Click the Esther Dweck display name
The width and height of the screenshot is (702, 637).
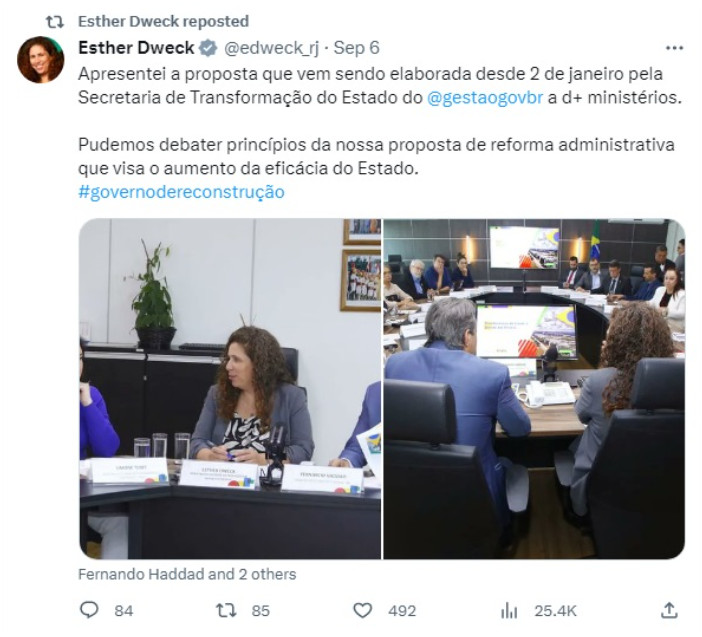pyautogui.click(x=136, y=47)
